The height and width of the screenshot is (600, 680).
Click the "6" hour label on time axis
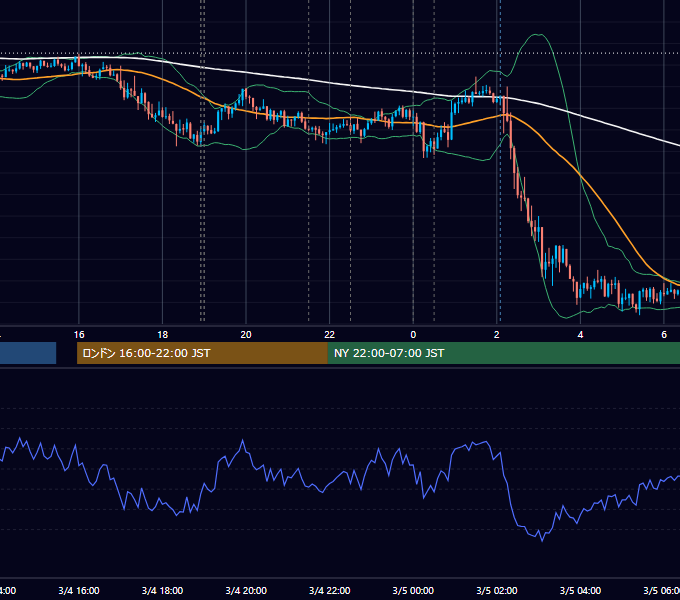(664, 334)
